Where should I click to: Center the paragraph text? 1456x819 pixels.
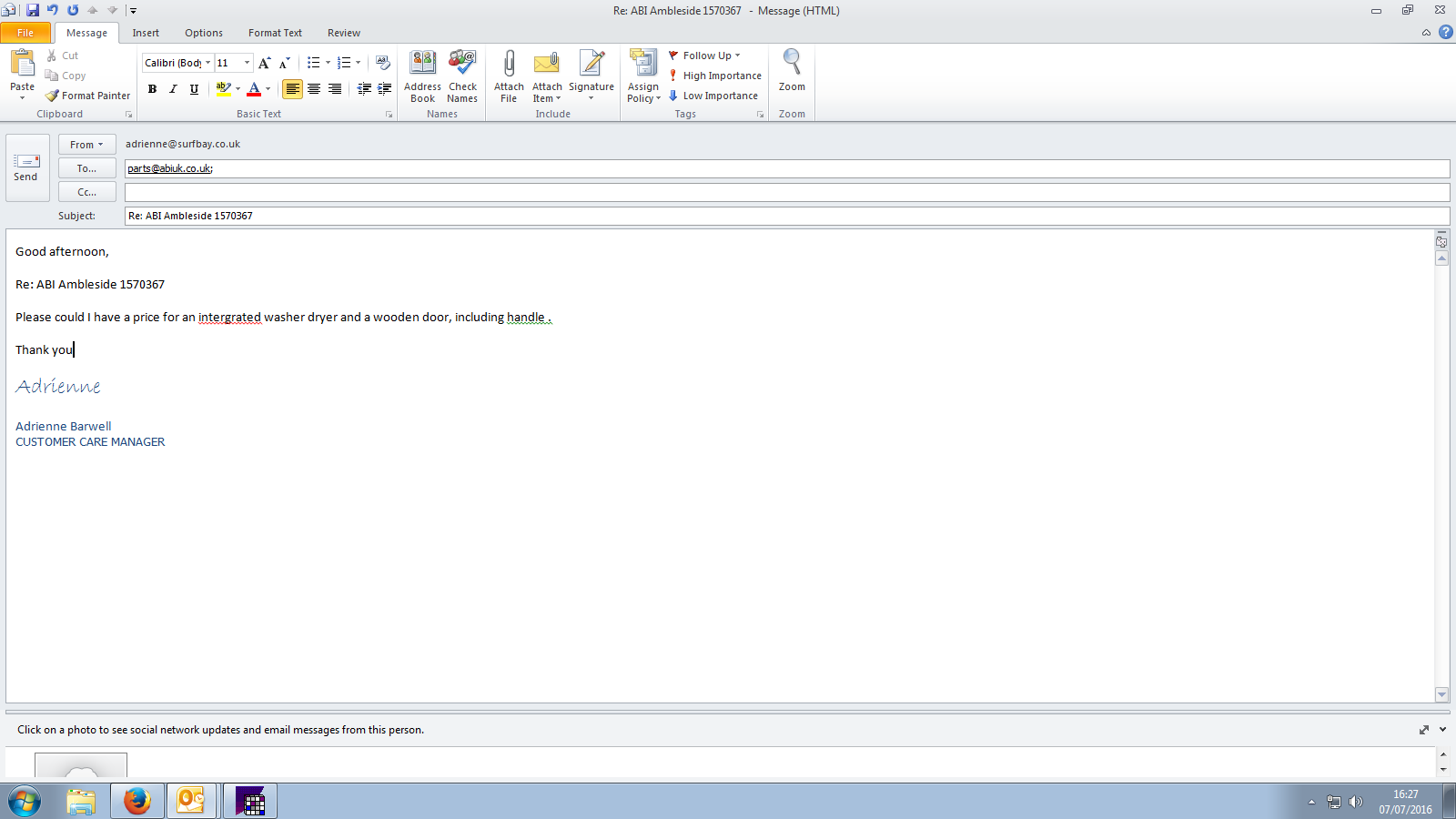coord(314,88)
